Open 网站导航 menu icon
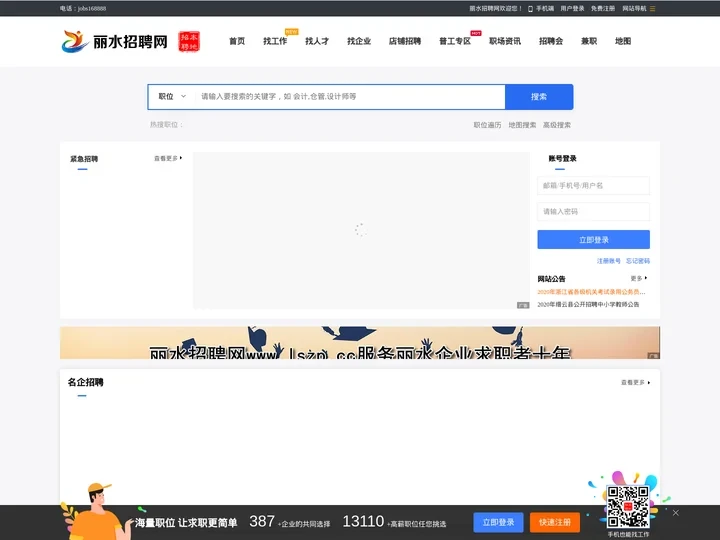The image size is (720, 540). [652, 9]
